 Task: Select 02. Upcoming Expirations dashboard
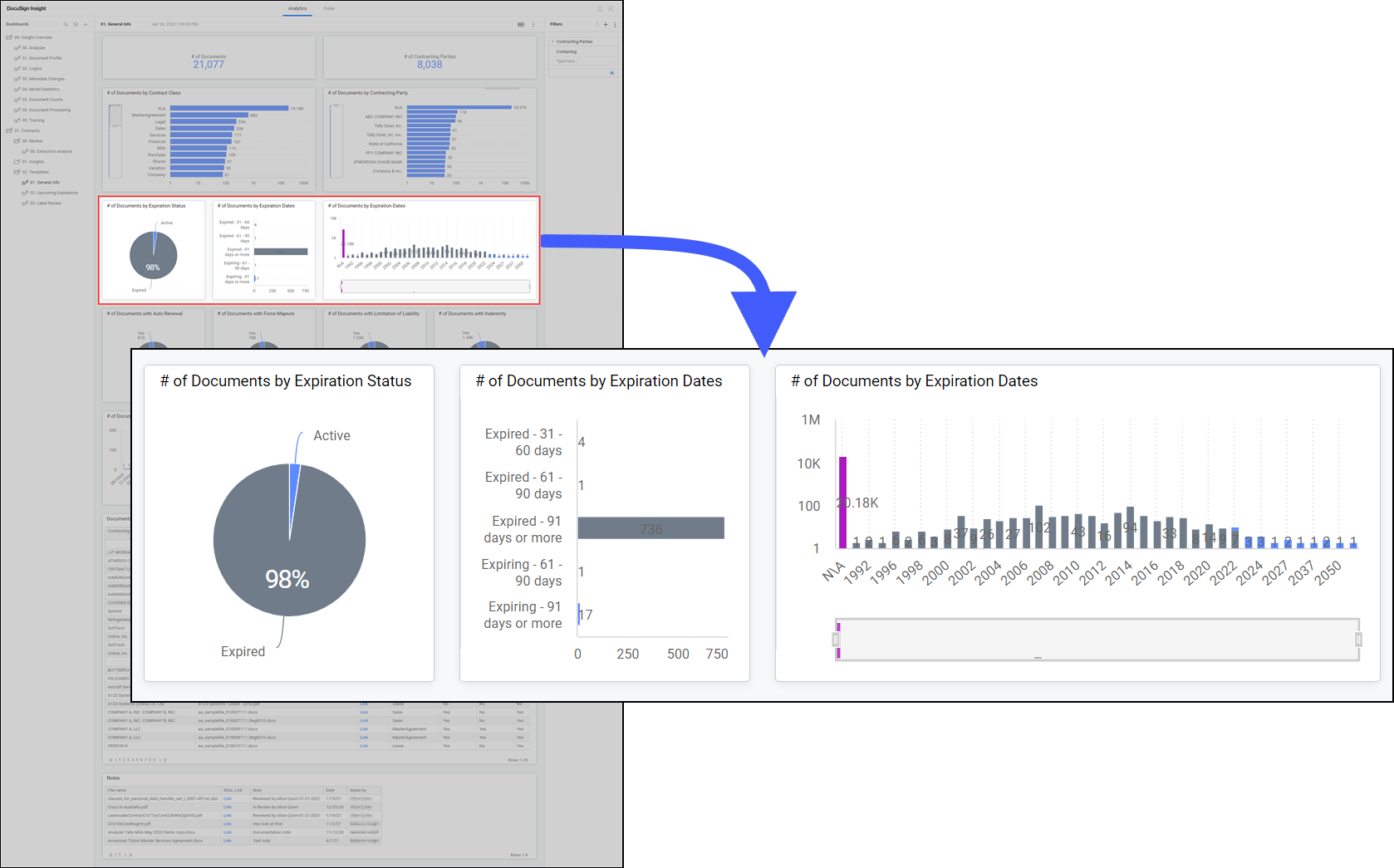(54, 193)
